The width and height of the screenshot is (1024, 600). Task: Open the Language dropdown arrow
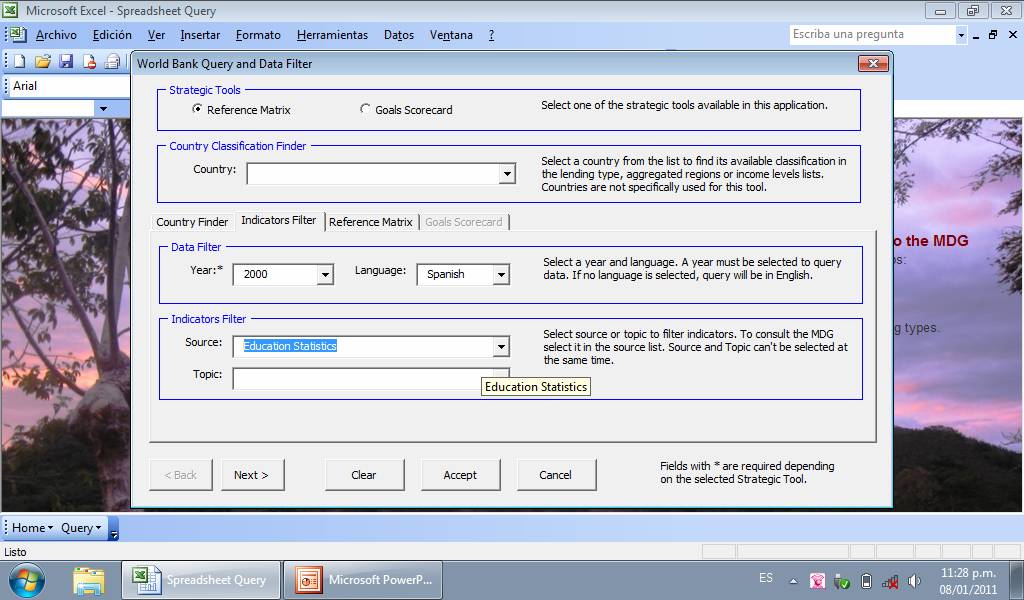(x=501, y=275)
